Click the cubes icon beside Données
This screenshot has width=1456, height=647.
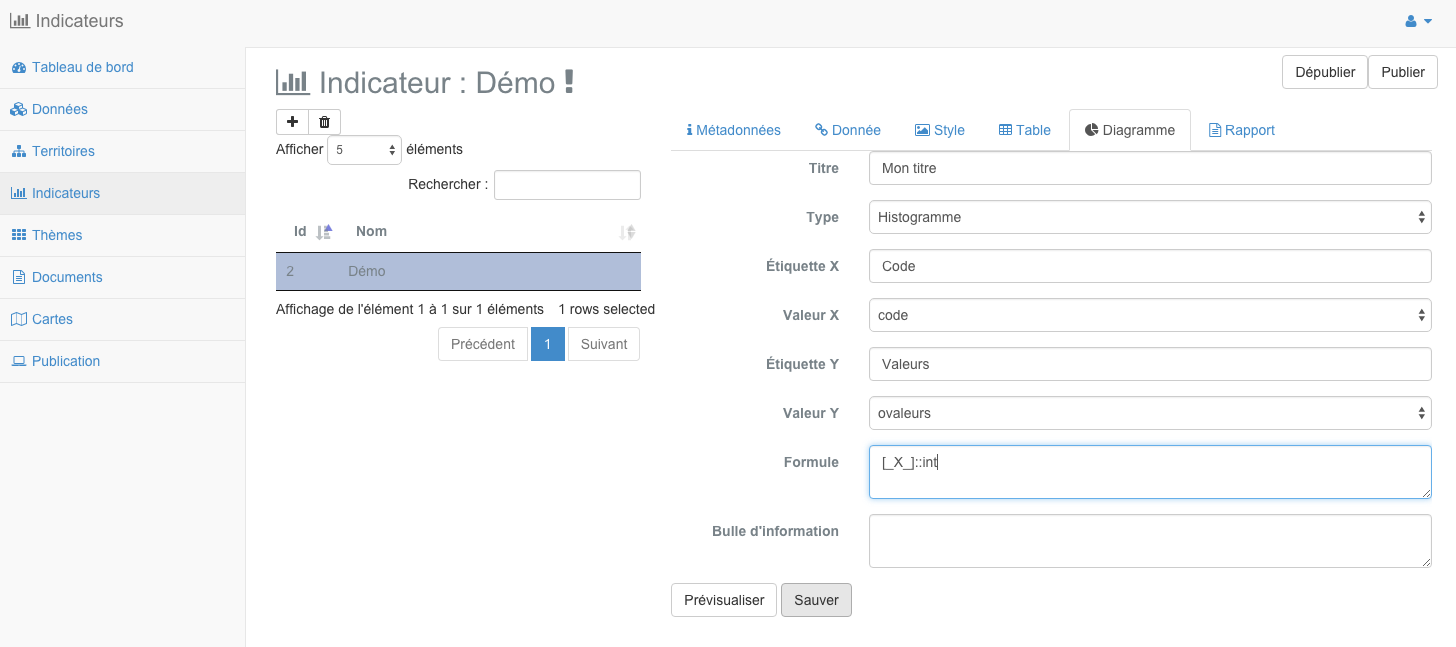[18, 109]
